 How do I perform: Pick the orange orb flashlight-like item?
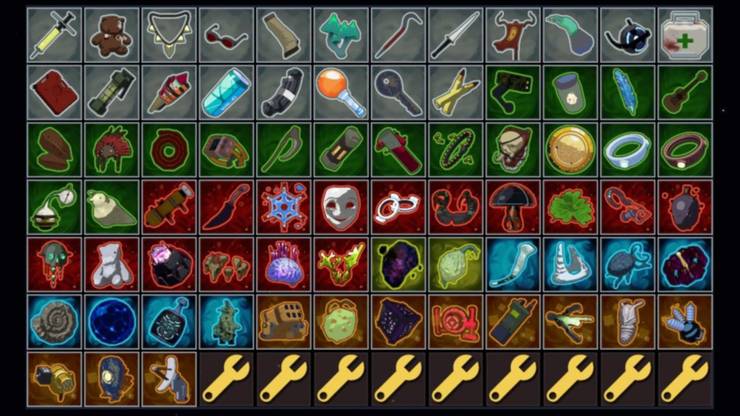(341, 92)
